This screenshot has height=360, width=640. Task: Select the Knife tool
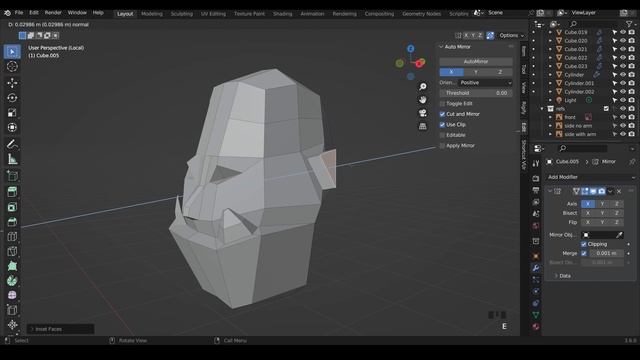(x=12, y=251)
